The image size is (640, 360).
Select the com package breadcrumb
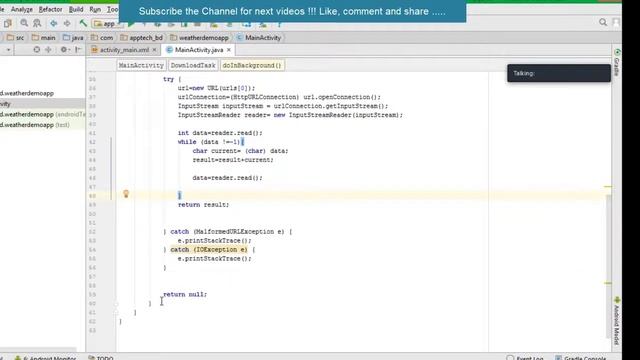pos(102,38)
